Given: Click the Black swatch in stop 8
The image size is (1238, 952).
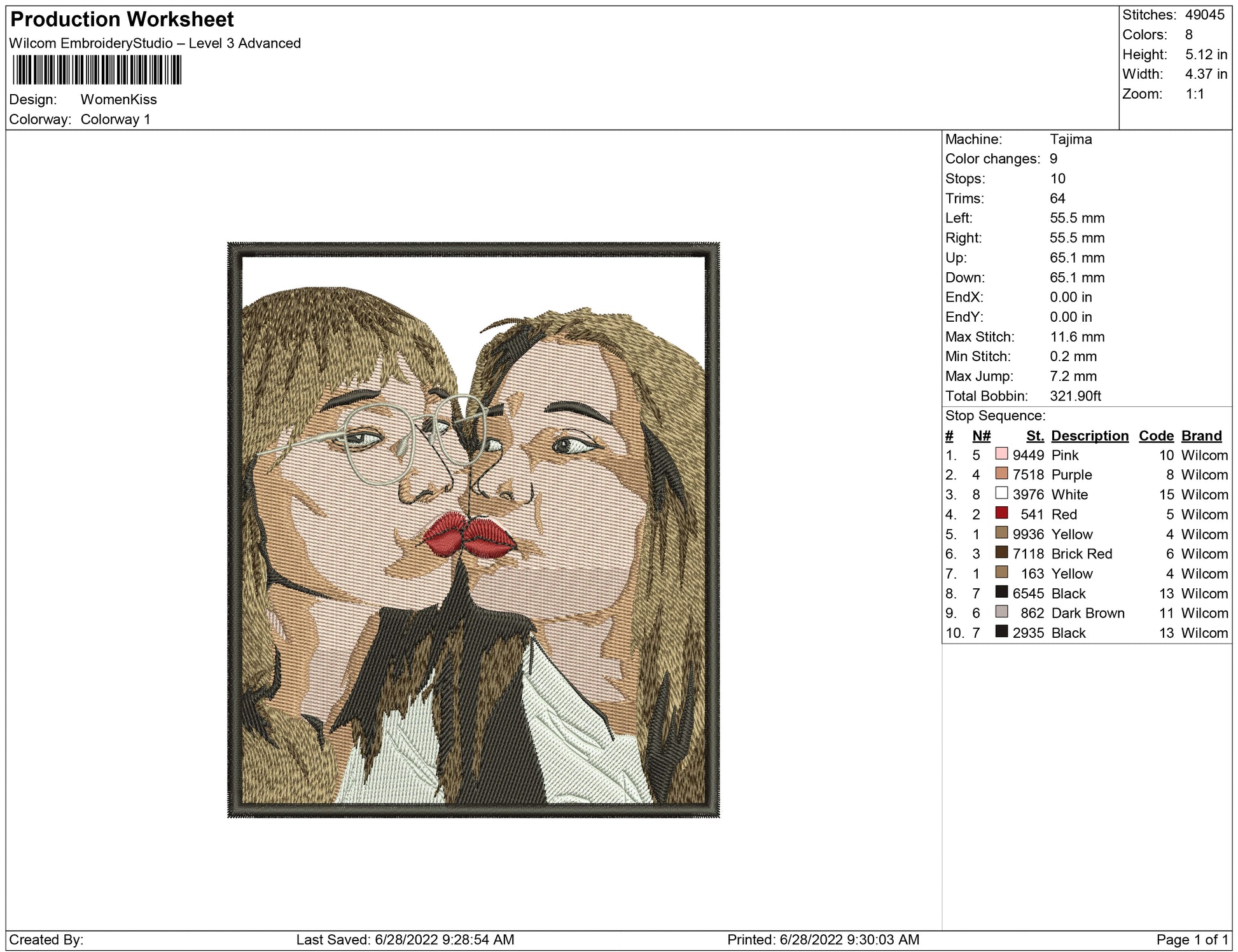Looking at the screenshot, I should pos(1001,592).
